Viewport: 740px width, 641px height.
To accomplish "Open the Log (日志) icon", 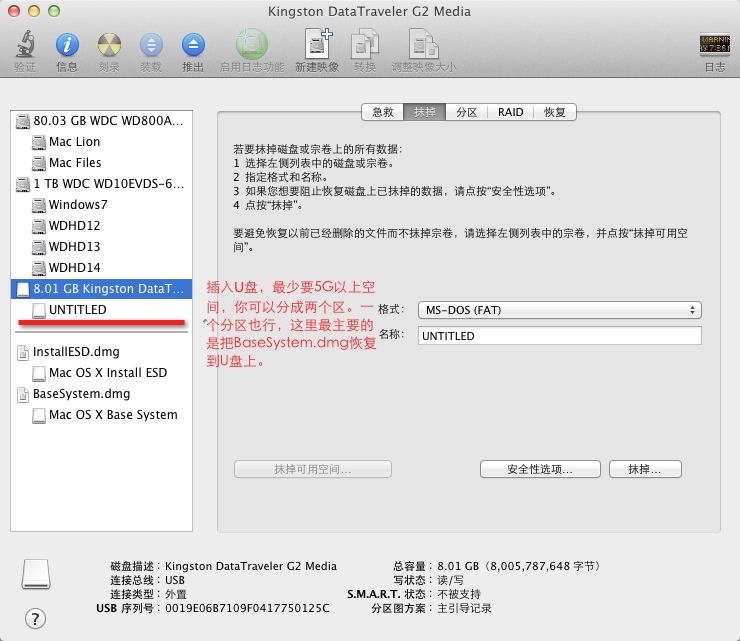I will coord(715,45).
